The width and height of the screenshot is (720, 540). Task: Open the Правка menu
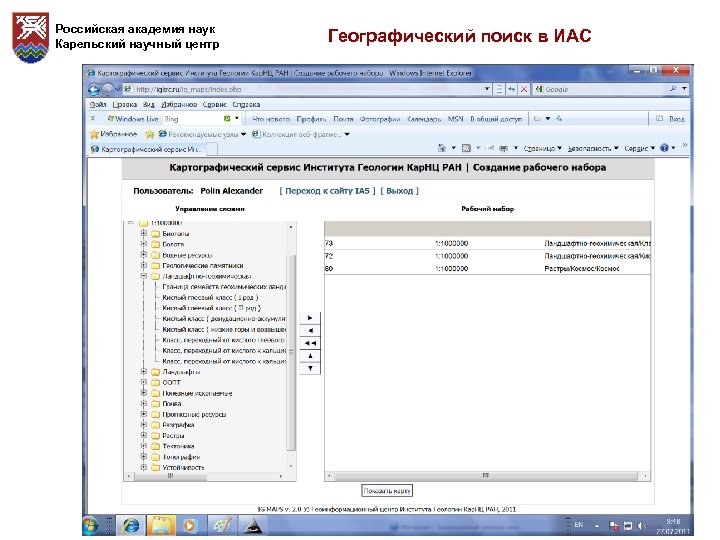point(124,105)
